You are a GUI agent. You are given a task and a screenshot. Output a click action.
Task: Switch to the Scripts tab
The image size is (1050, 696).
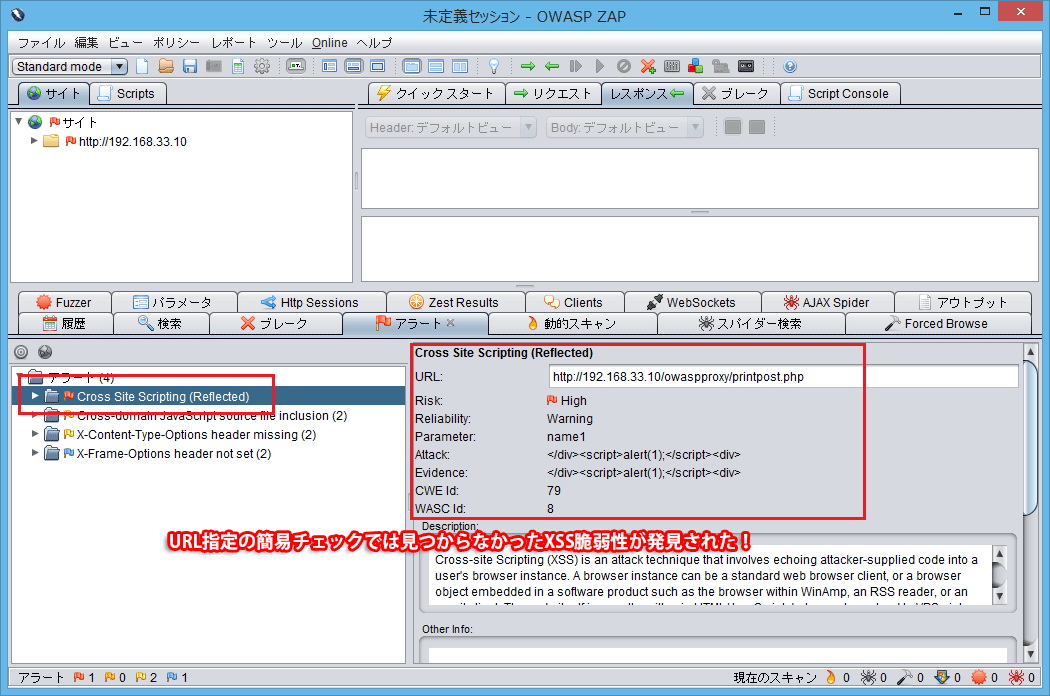click(127, 94)
